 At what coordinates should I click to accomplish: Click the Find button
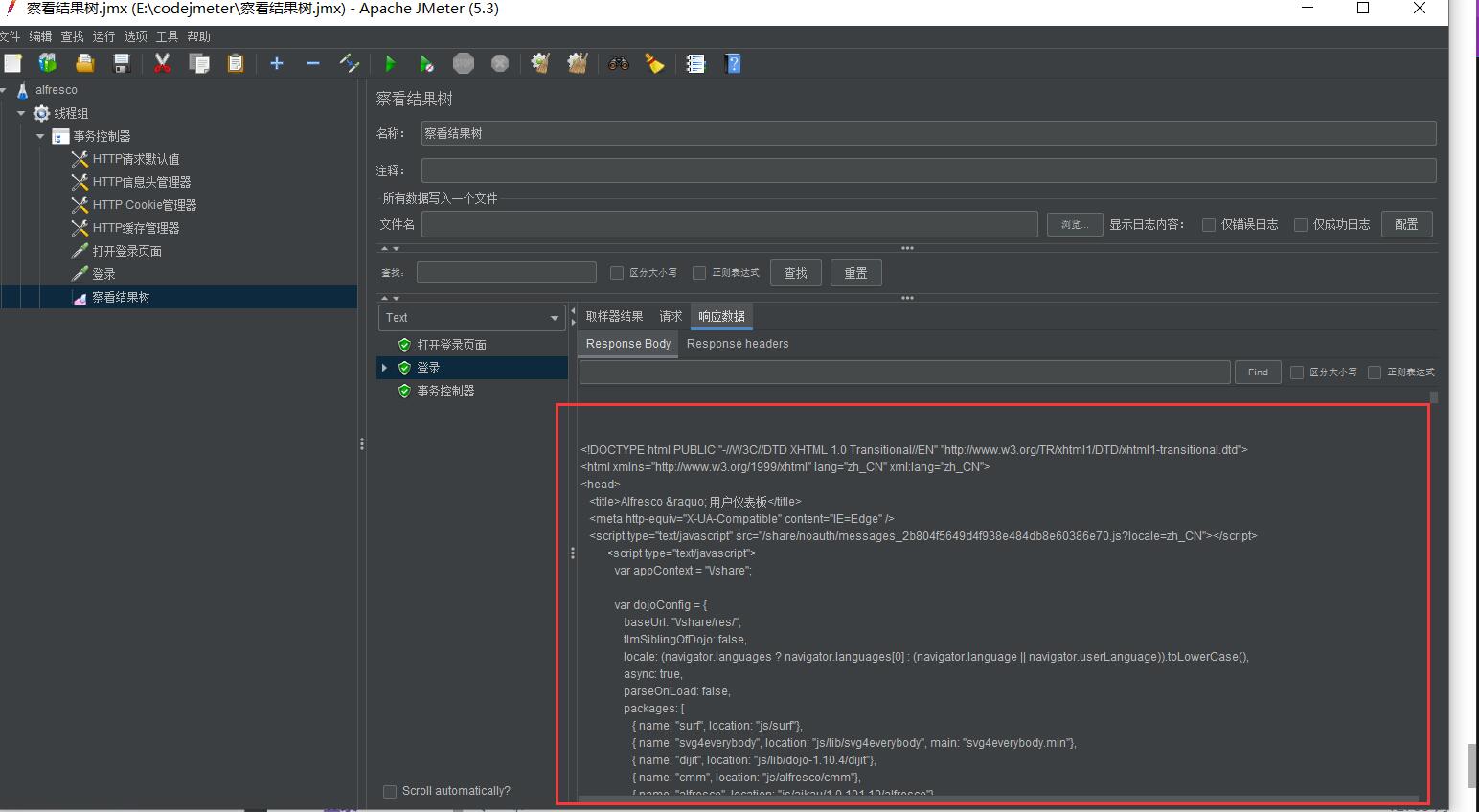coord(1258,372)
